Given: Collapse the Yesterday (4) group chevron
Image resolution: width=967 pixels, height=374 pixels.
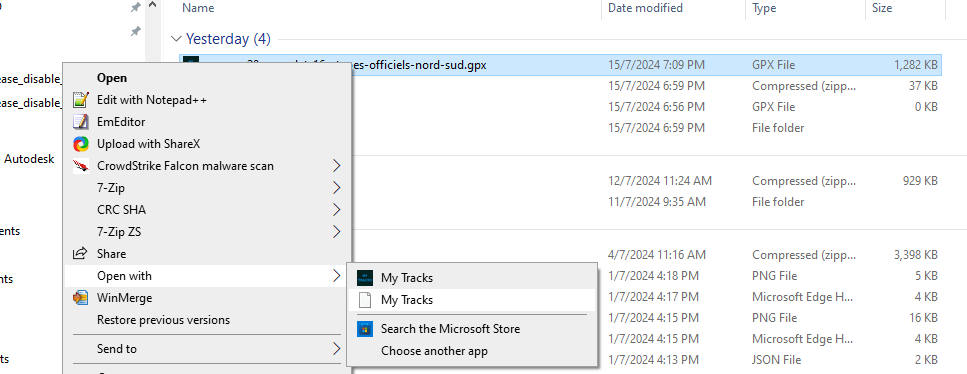Looking at the screenshot, I should [177, 39].
